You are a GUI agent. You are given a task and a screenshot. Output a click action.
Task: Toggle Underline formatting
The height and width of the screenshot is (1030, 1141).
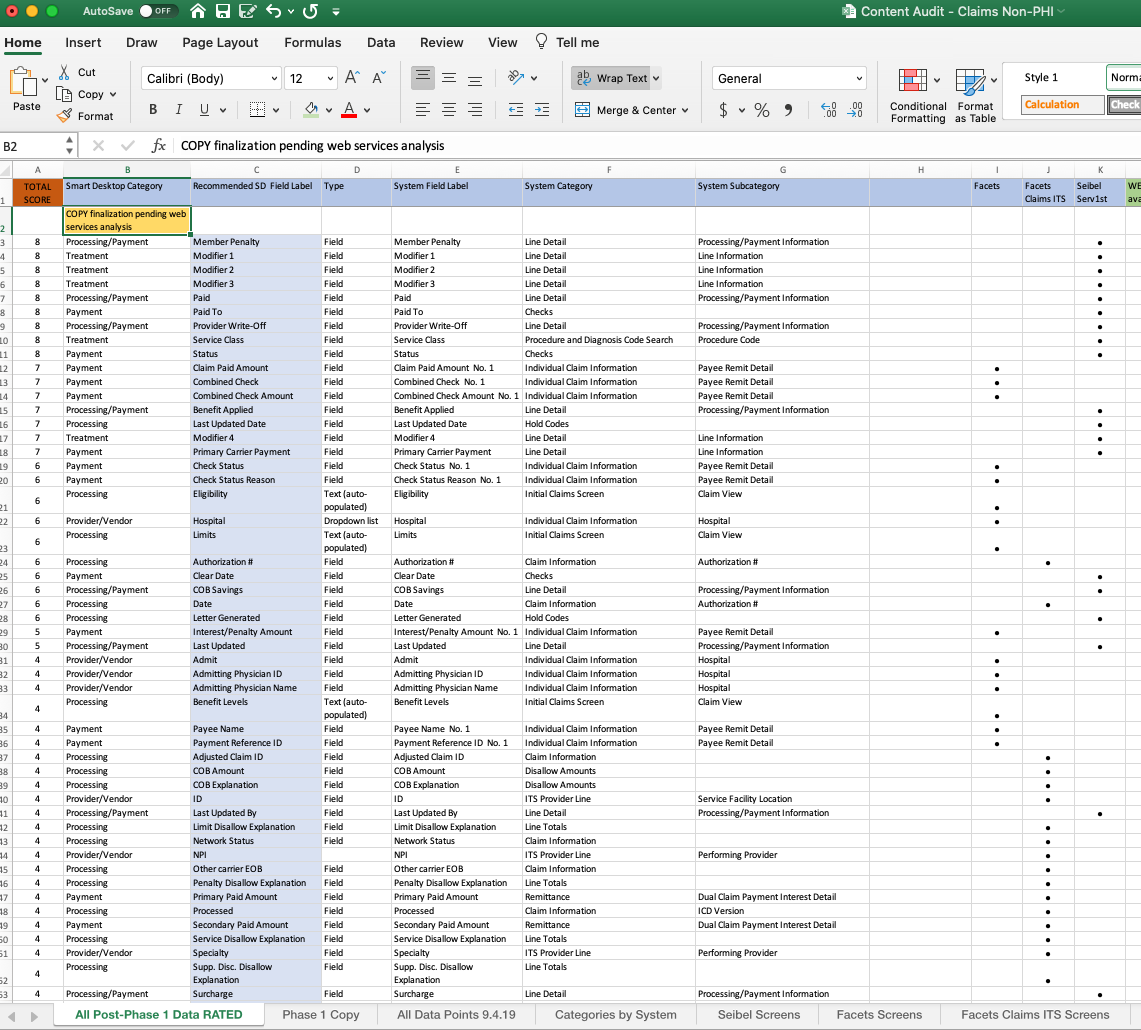click(x=204, y=109)
